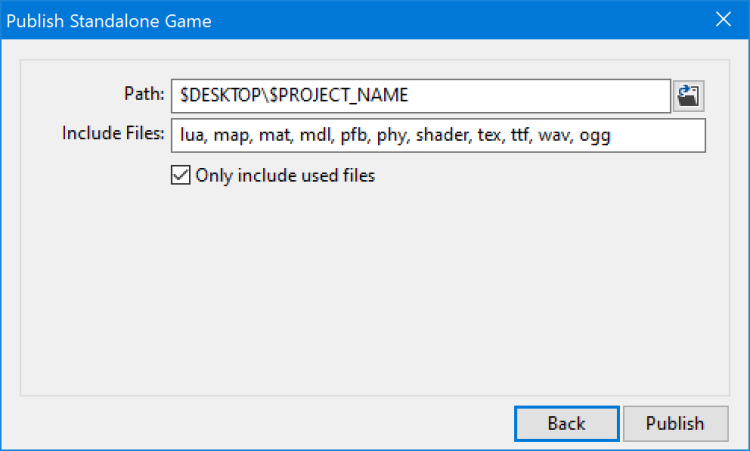Click the "ttf" extension in Include Files

520,136
